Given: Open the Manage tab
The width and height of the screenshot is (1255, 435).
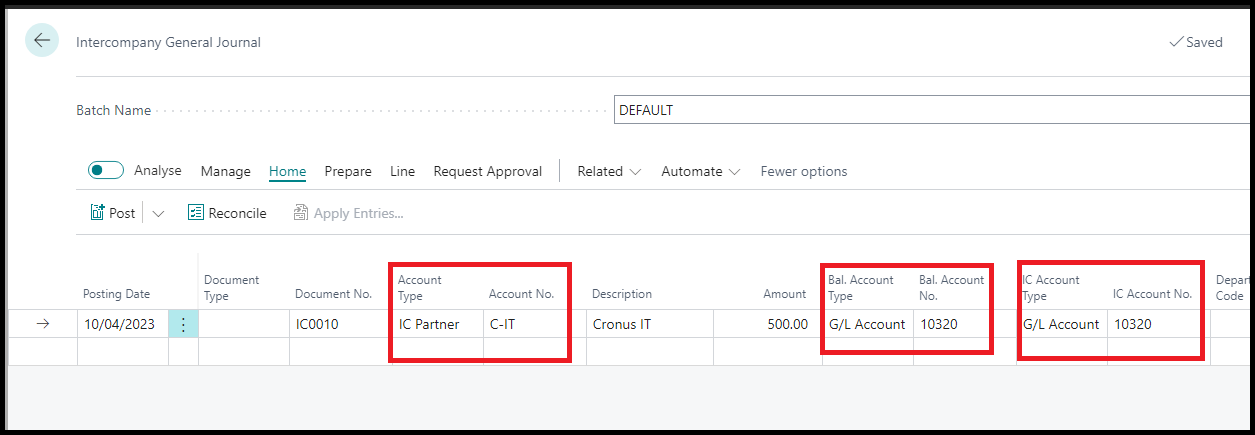Looking at the screenshot, I should tap(225, 171).
